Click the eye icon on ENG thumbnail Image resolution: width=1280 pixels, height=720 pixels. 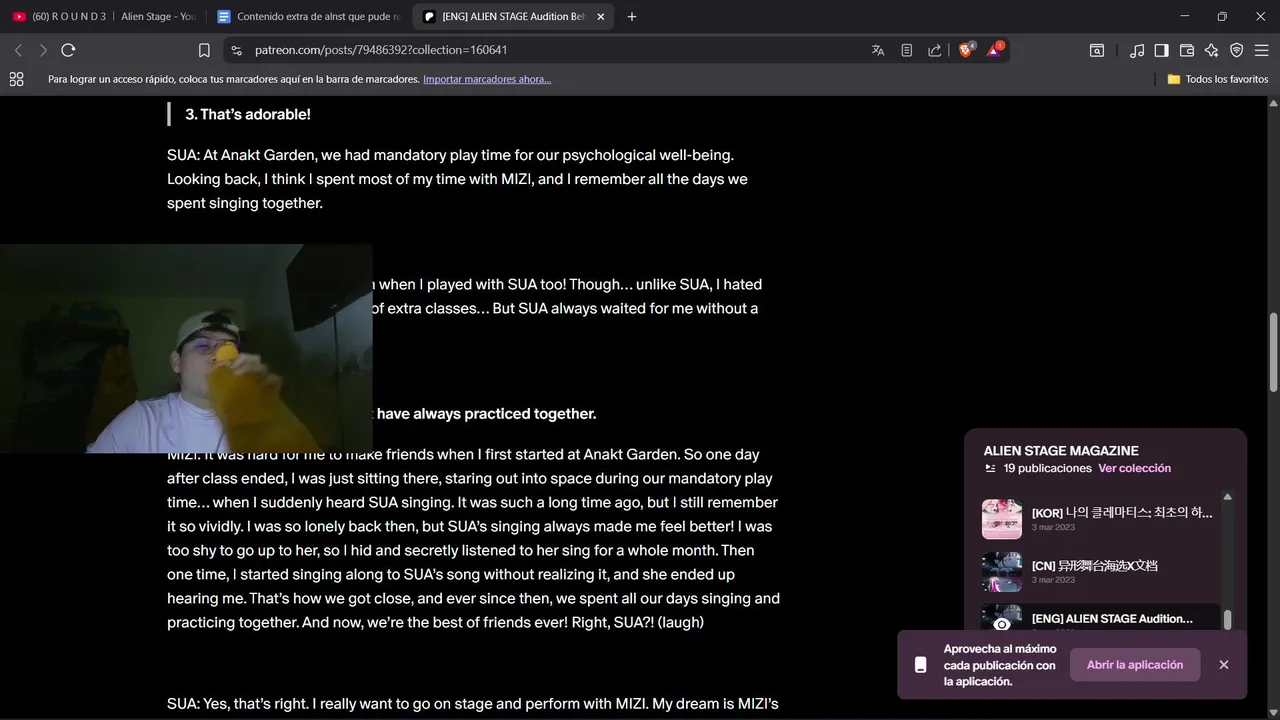(x=1002, y=624)
